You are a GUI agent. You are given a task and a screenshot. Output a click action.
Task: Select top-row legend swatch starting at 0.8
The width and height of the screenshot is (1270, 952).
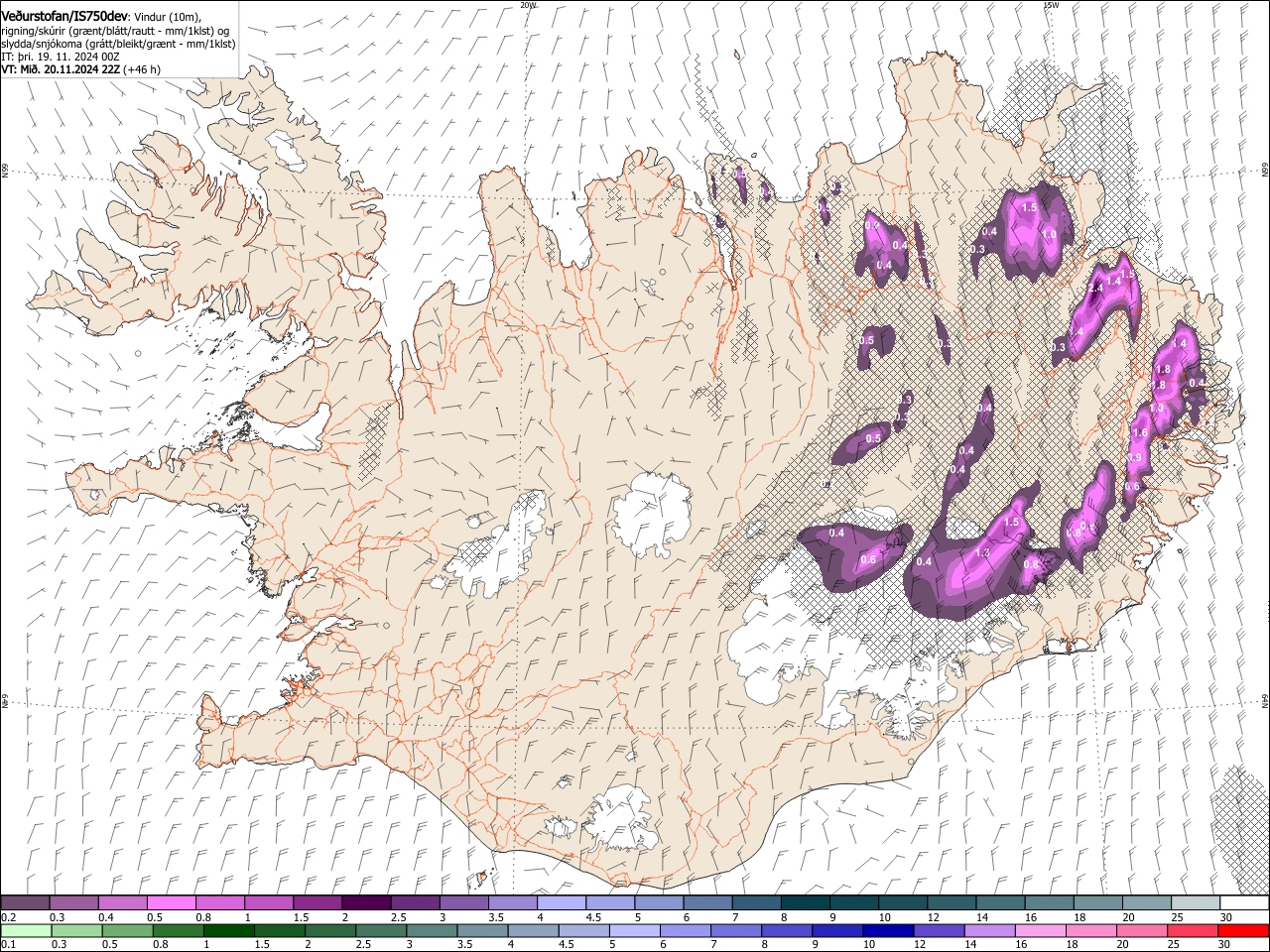point(220,902)
